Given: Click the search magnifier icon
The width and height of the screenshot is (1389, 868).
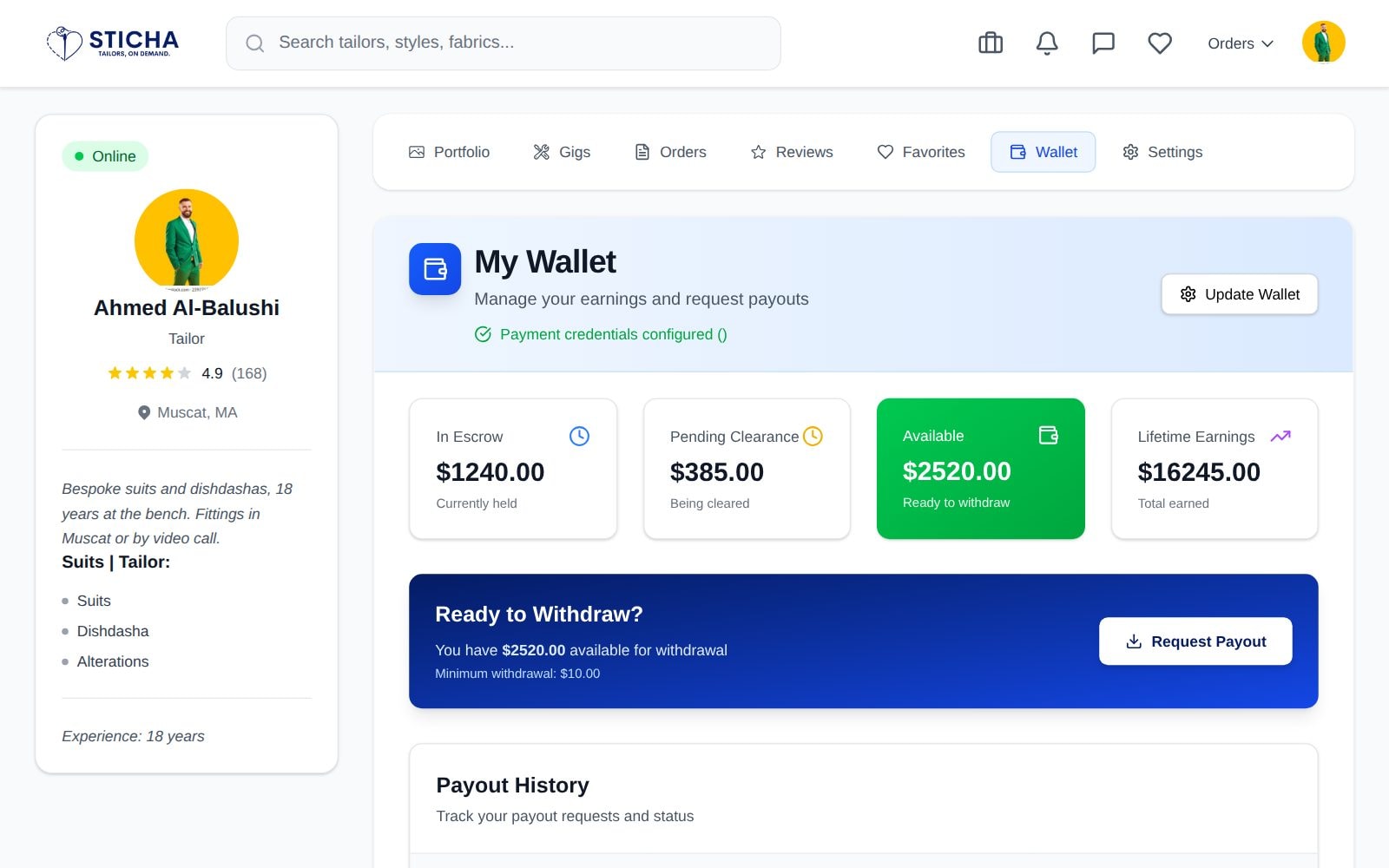Looking at the screenshot, I should pyautogui.click(x=254, y=43).
